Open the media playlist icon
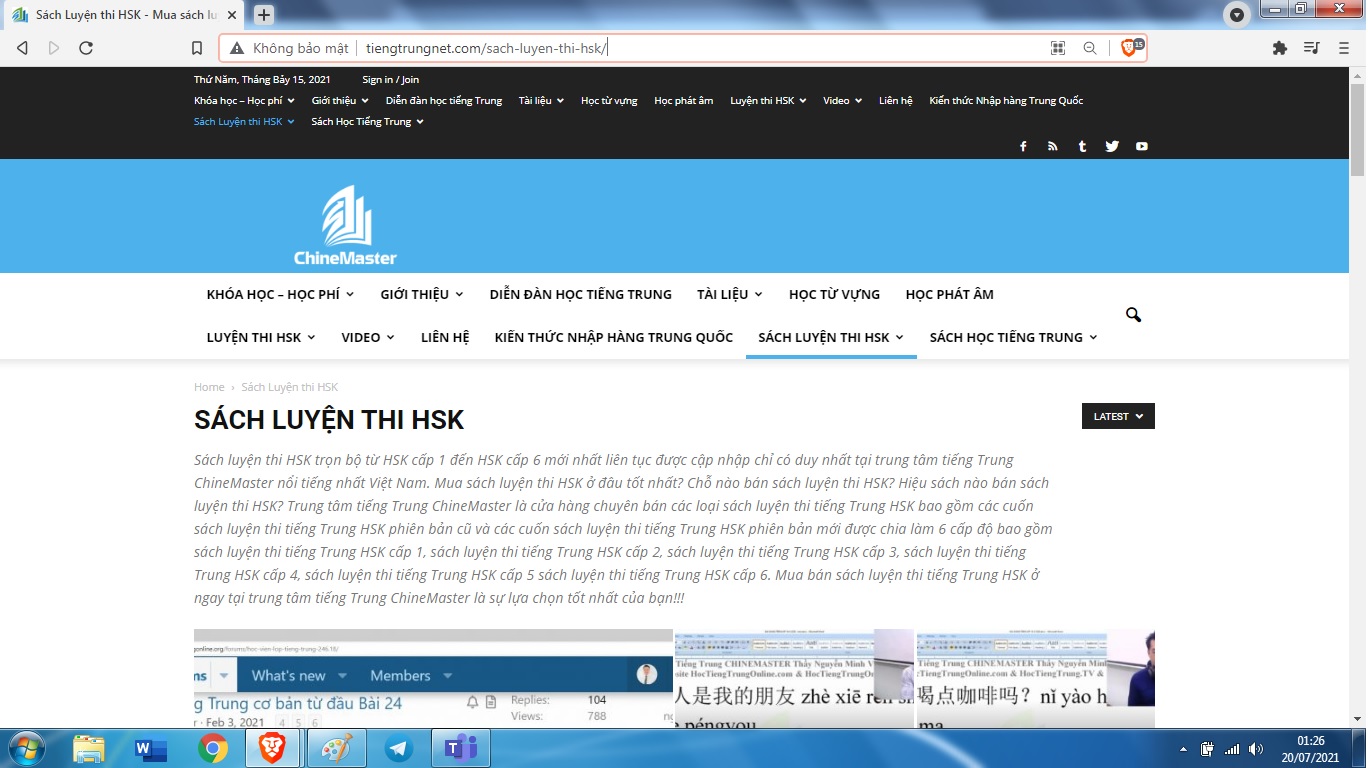The image size is (1368, 768). click(1312, 48)
